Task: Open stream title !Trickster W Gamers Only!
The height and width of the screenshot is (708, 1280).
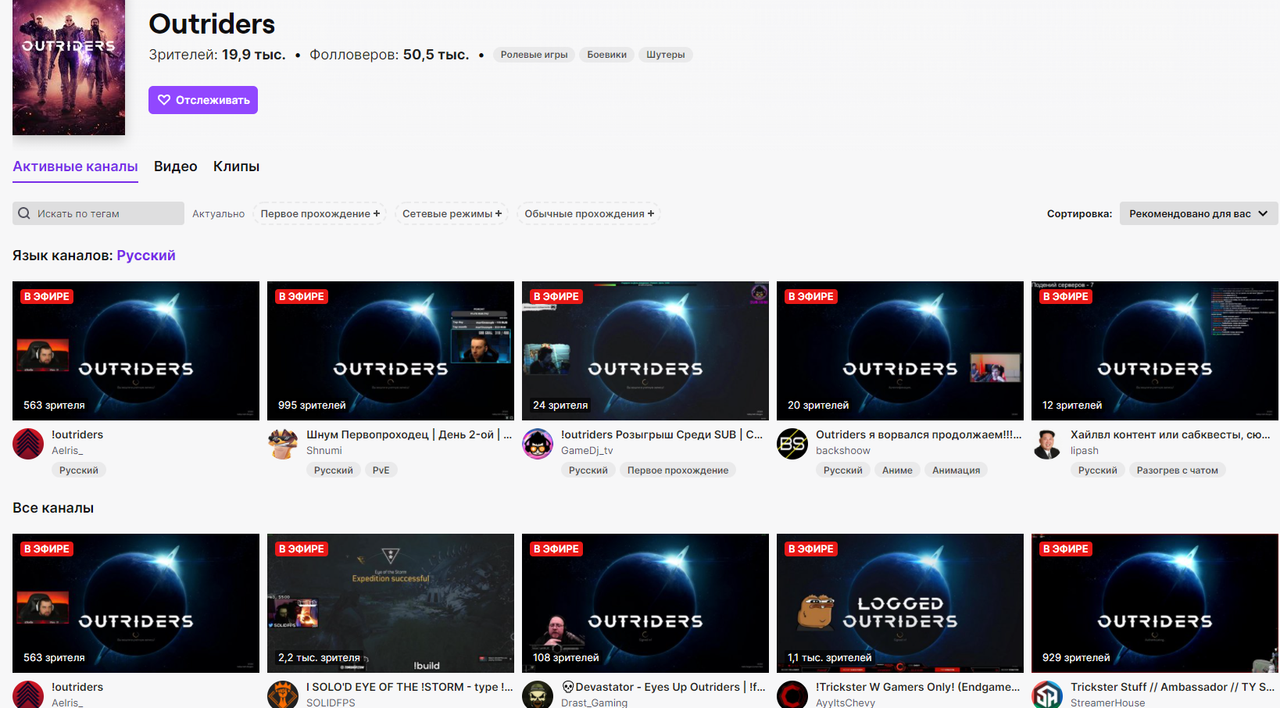Action: click(x=919, y=687)
